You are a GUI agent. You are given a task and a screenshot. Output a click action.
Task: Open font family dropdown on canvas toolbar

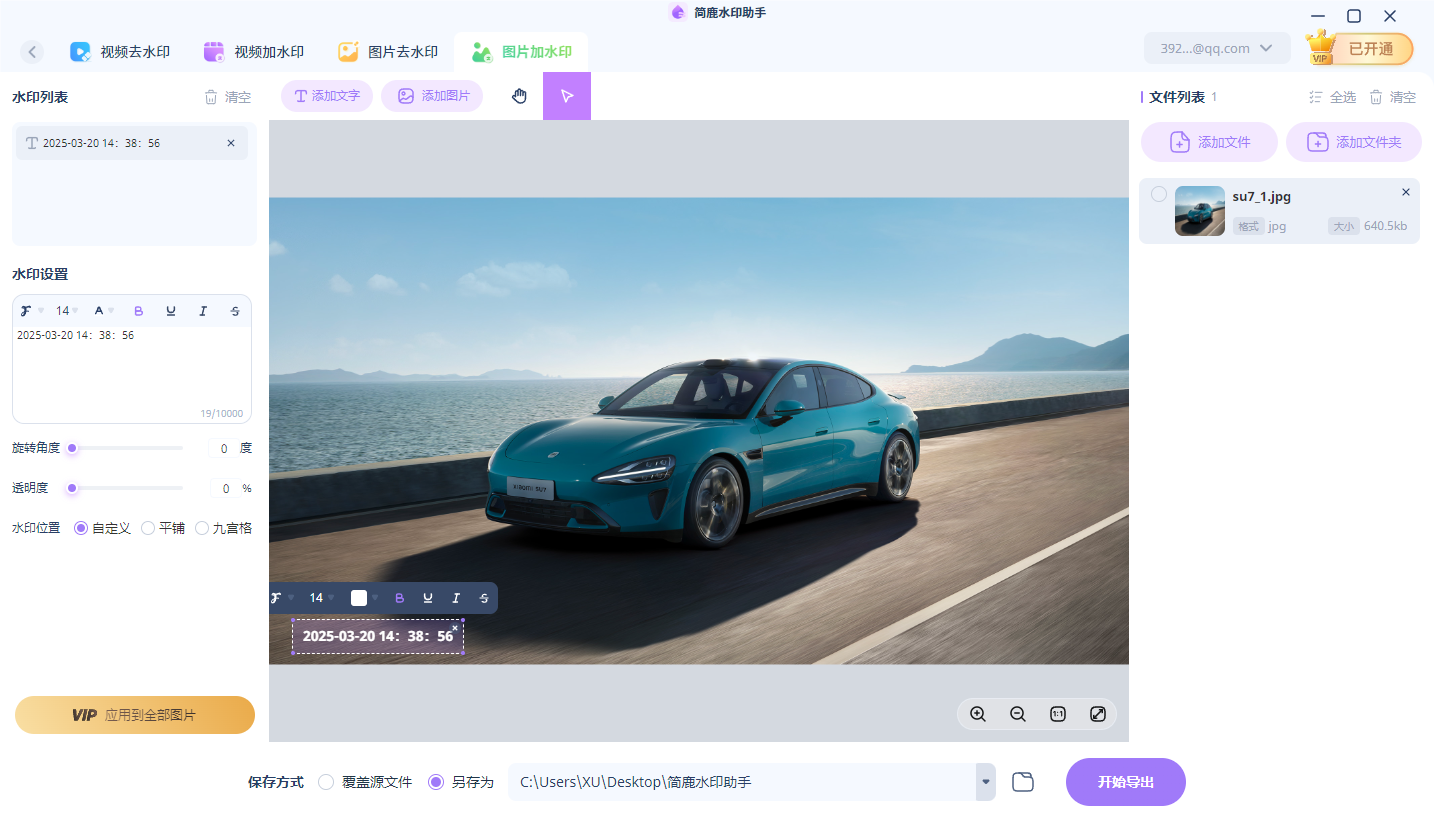point(283,598)
